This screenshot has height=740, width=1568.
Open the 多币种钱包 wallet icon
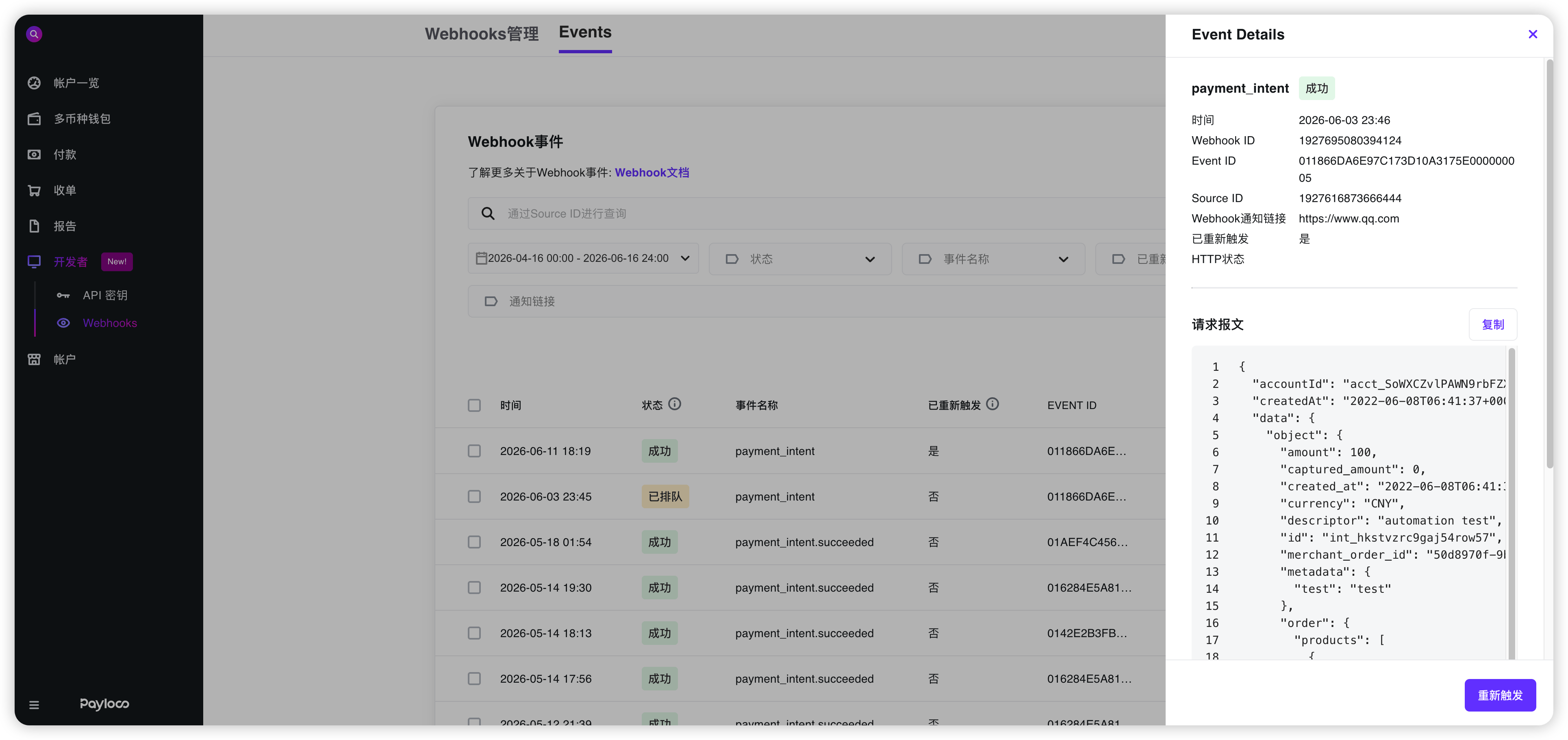[x=34, y=119]
